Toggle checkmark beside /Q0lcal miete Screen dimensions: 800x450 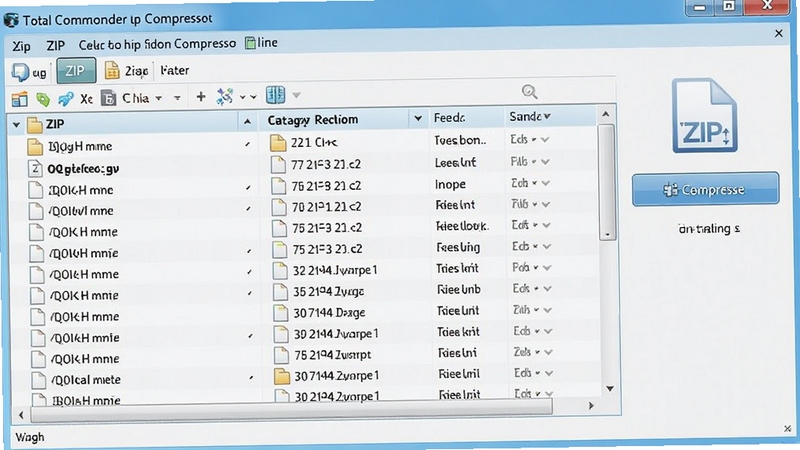click(252, 378)
